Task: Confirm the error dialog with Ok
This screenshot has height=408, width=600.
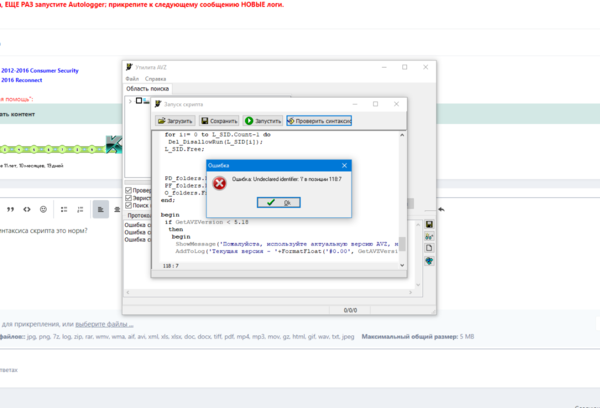Action: pos(279,202)
